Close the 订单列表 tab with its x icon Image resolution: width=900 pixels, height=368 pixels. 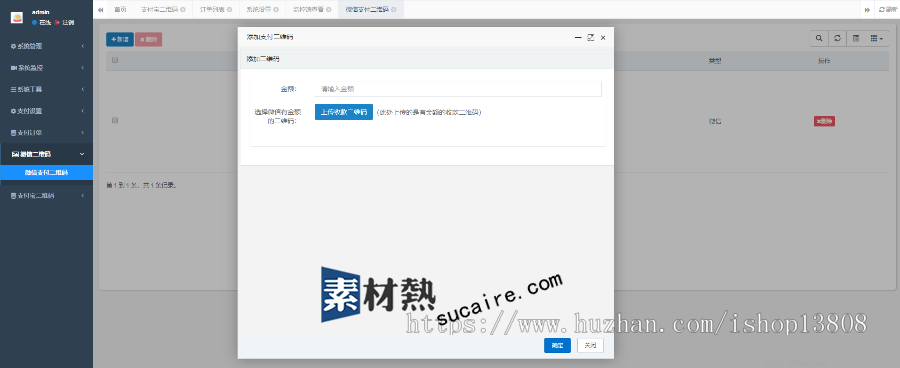click(230, 10)
